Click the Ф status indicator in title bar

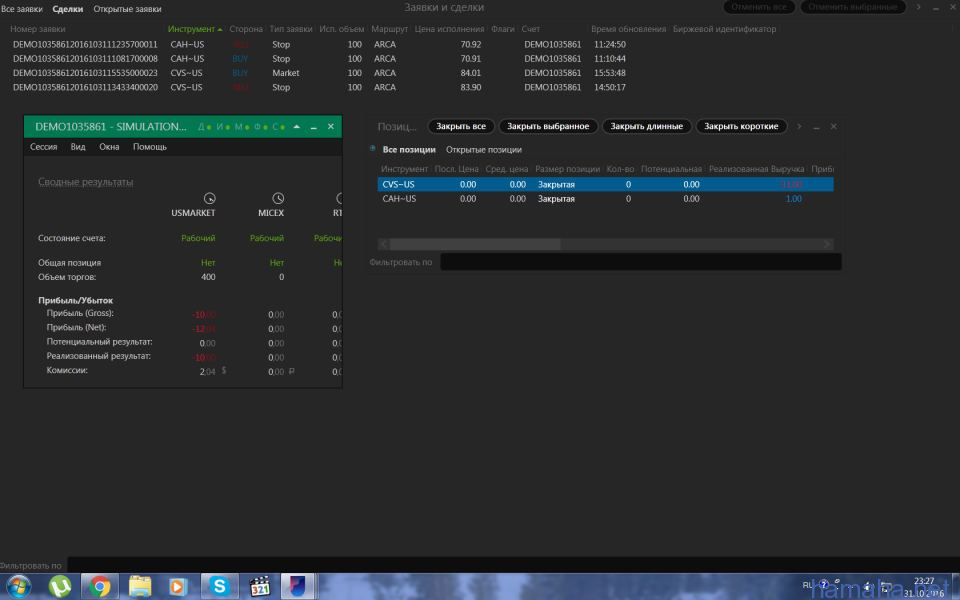click(260, 127)
